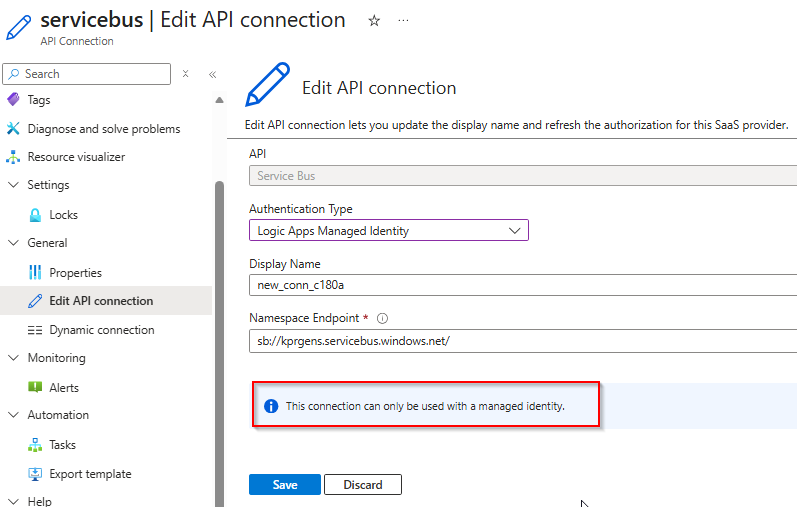
Task: Collapse the Monitoring section
Action: click(x=14, y=357)
